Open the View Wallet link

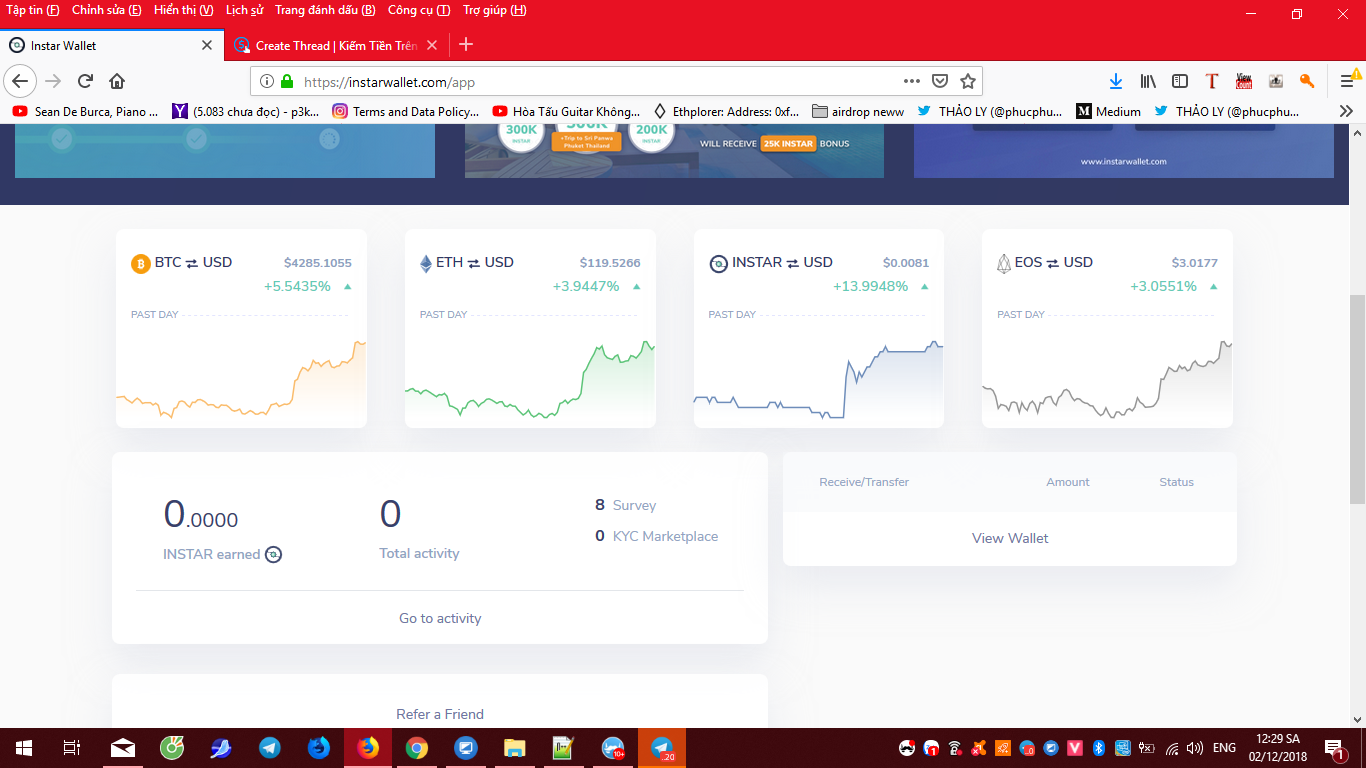coord(1010,538)
